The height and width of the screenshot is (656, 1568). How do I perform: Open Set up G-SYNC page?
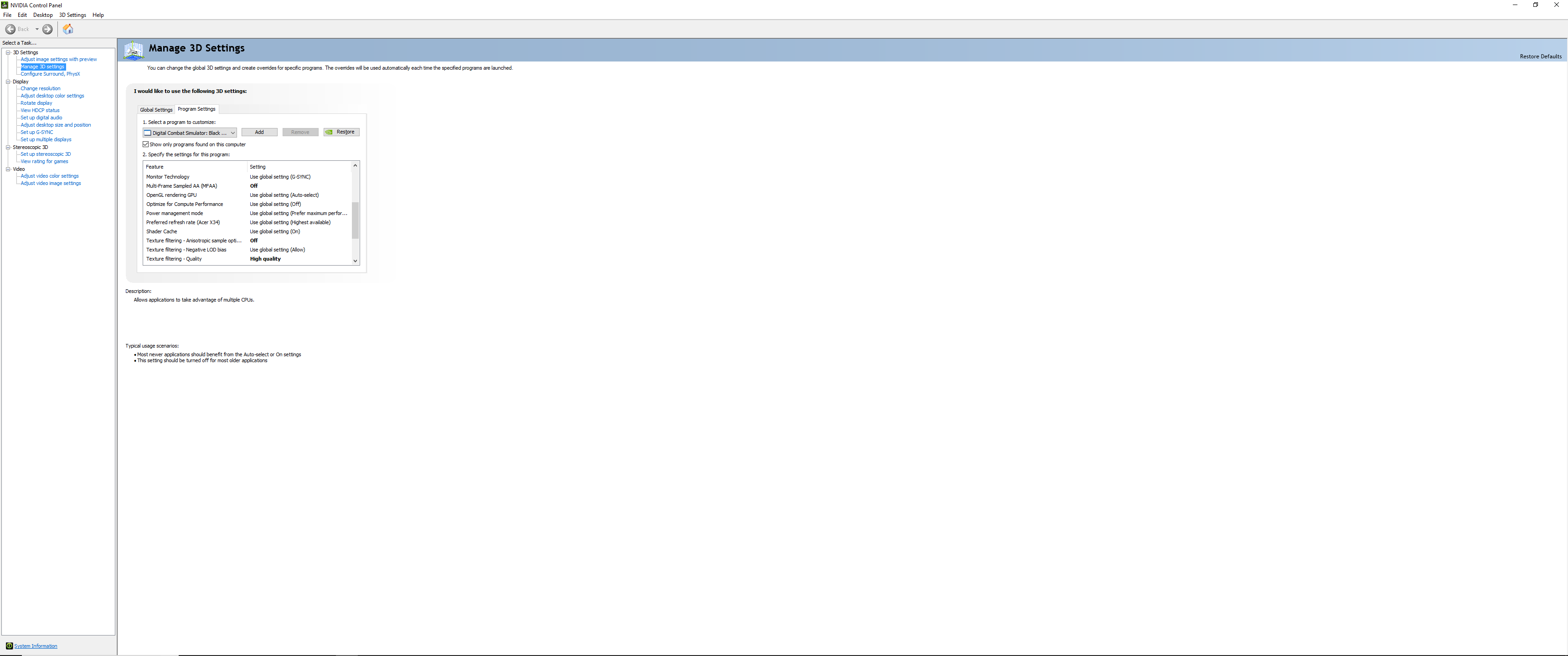tap(37, 133)
